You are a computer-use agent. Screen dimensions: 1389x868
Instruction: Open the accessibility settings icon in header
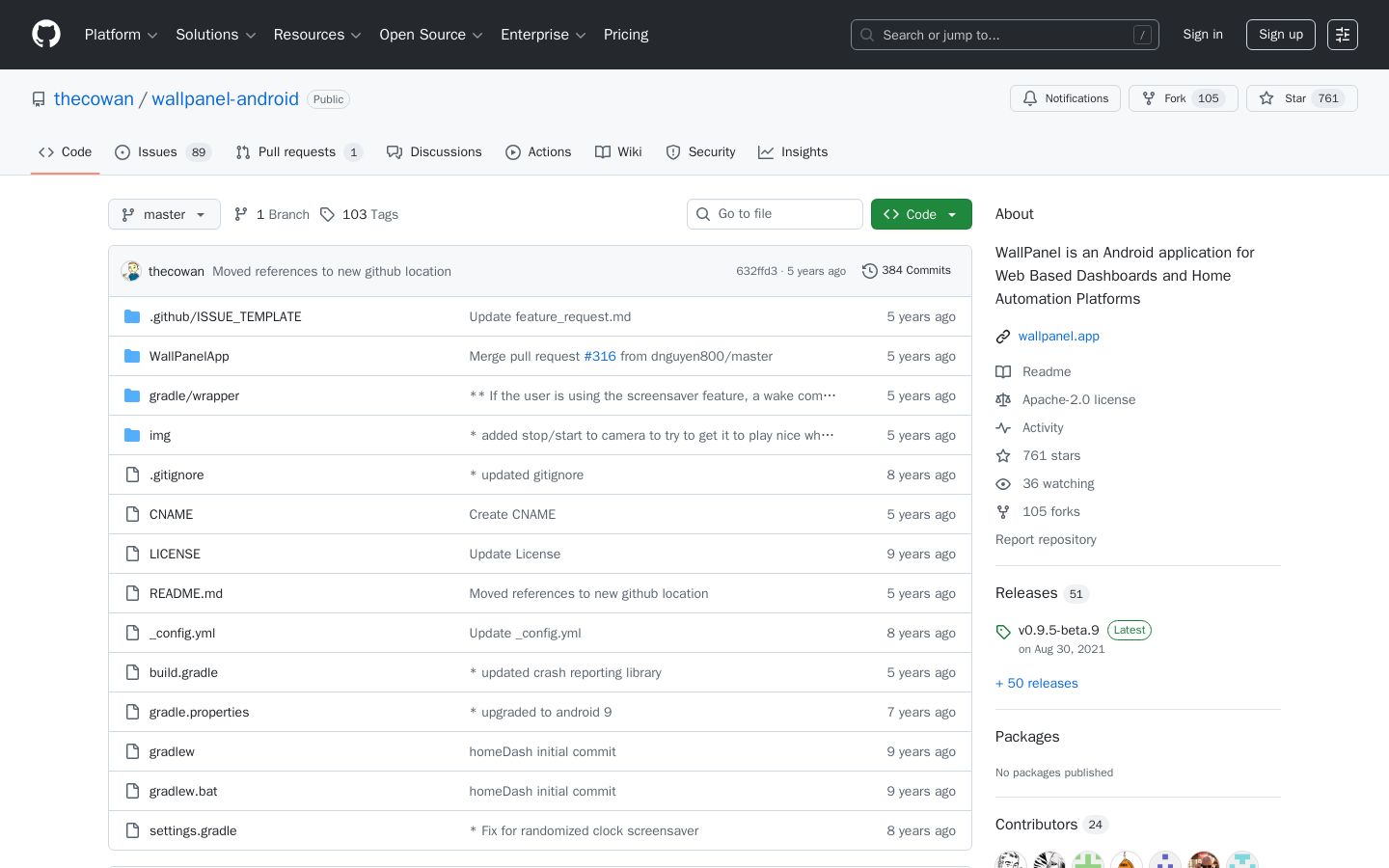pos(1343,35)
